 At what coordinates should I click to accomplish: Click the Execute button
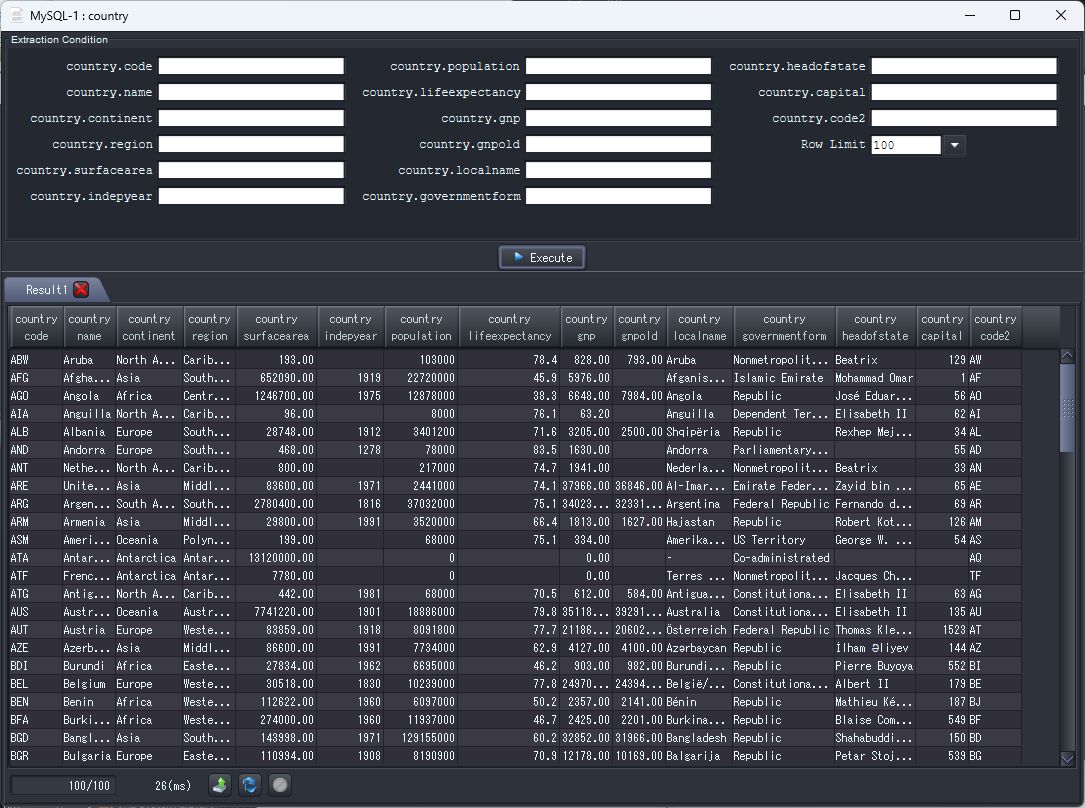[x=542, y=257]
